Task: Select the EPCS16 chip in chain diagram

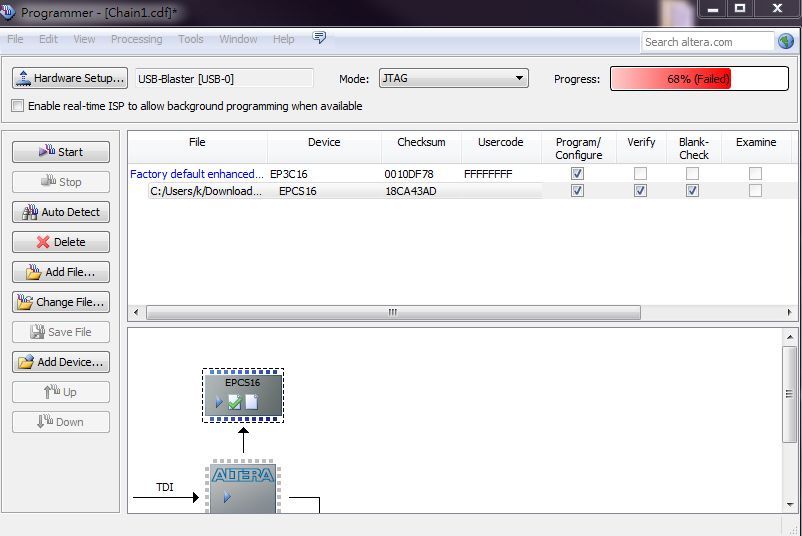Action: tap(243, 395)
